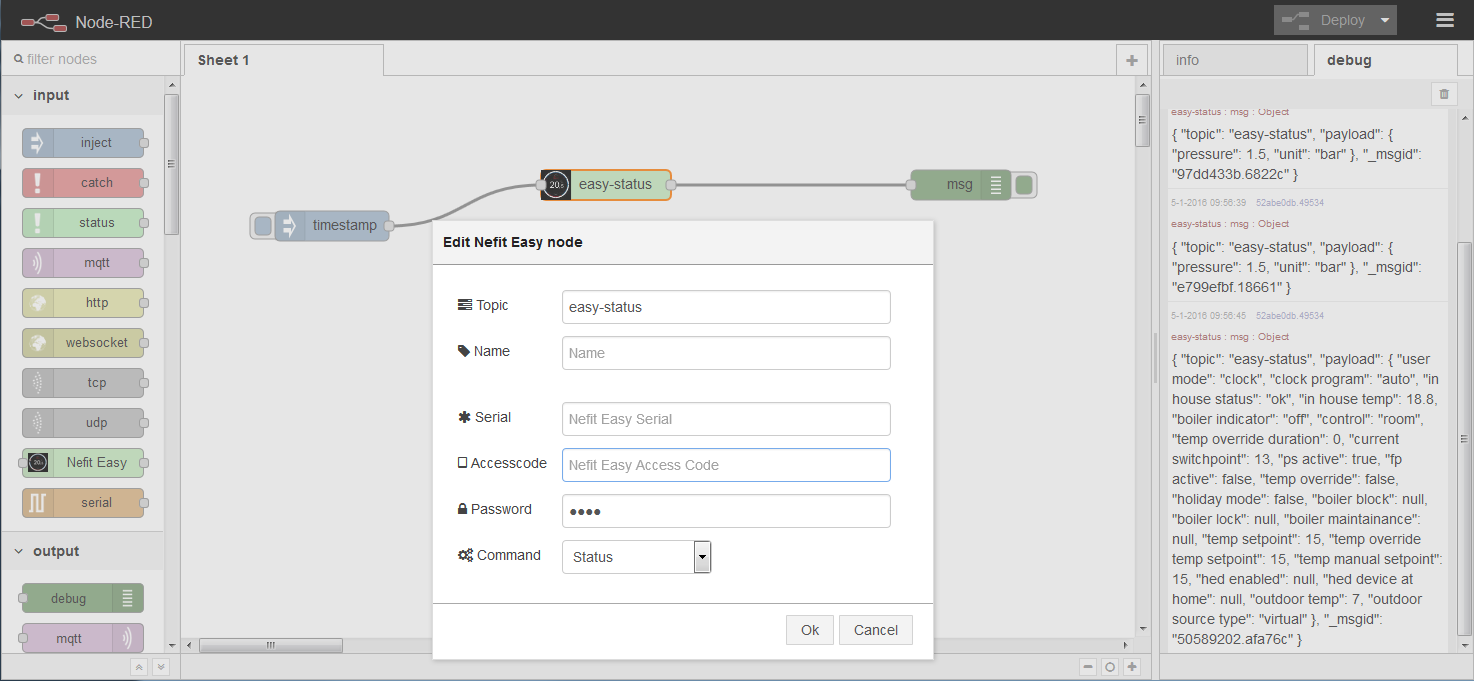The height and width of the screenshot is (681, 1474).
Task: Open the Command dropdown showing Status
Action: click(x=636, y=557)
